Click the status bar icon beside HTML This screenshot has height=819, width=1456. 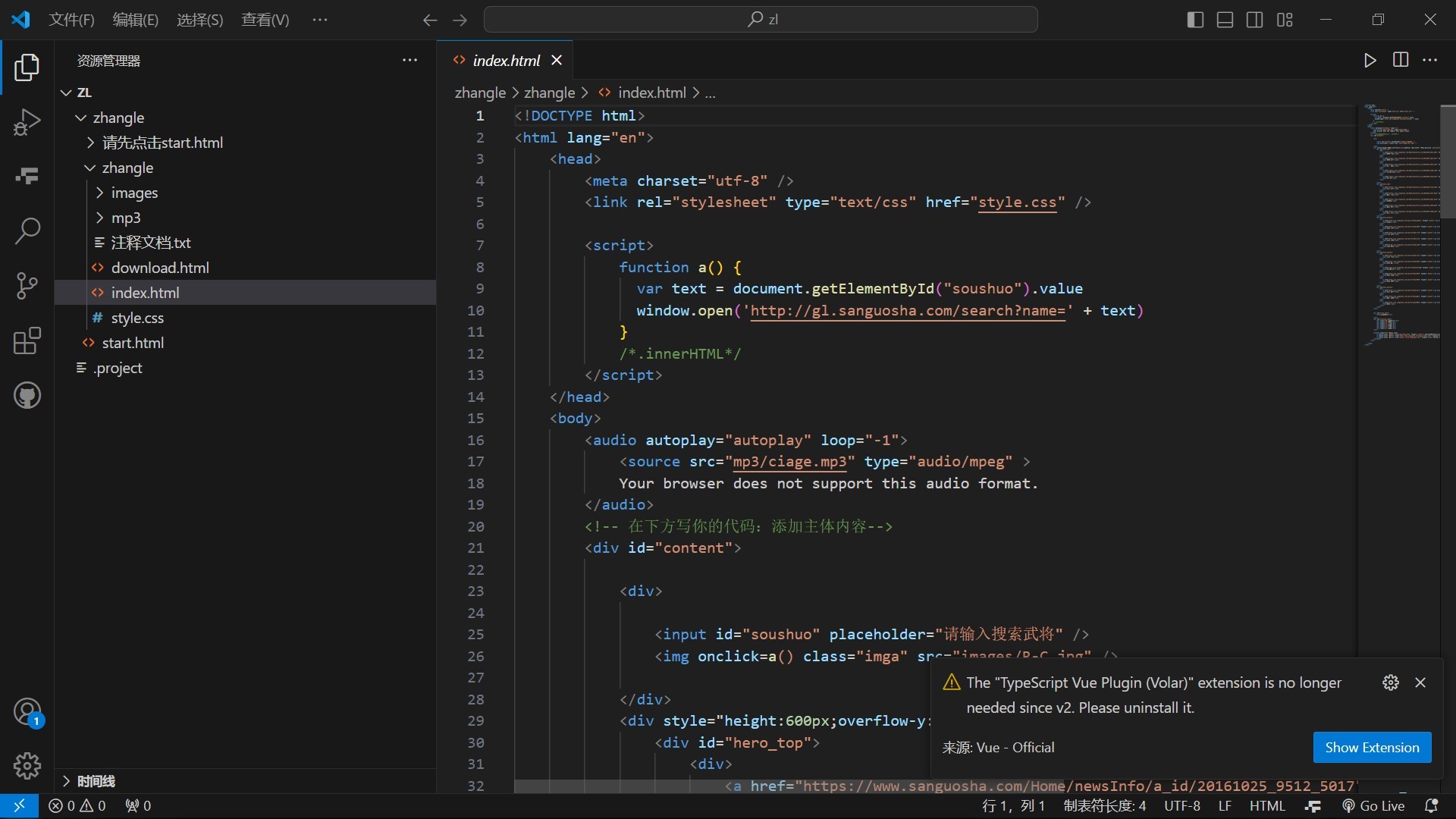click(x=1313, y=806)
